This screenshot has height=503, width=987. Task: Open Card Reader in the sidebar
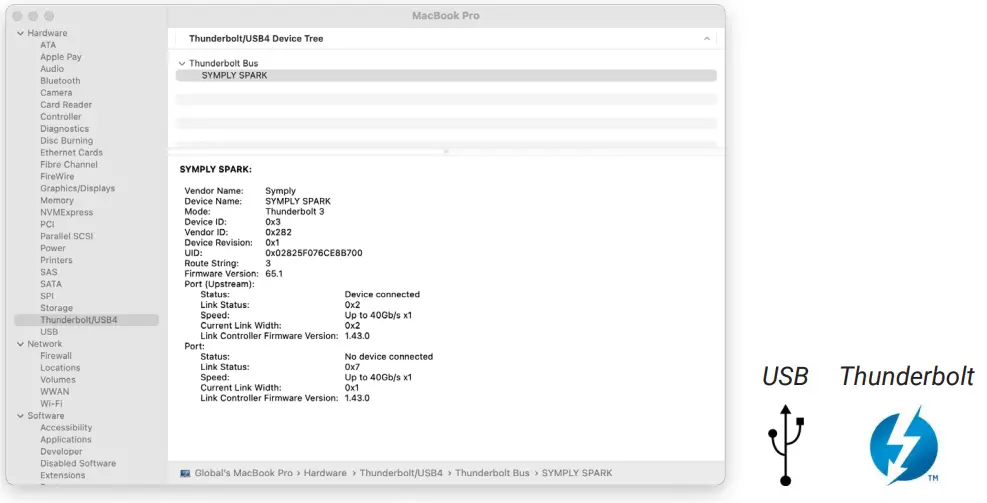[x=66, y=105]
